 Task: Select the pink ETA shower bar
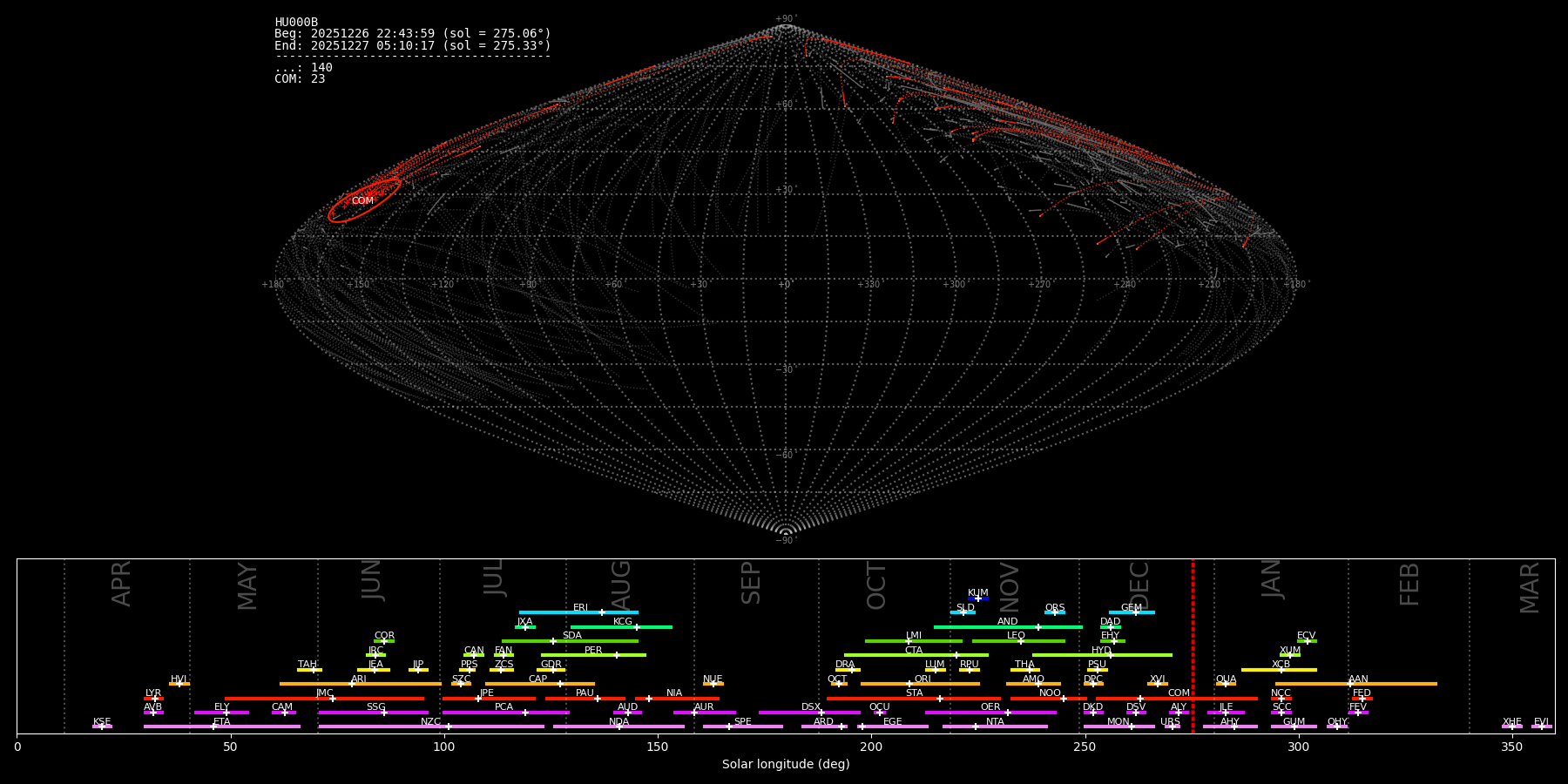coord(222,727)
